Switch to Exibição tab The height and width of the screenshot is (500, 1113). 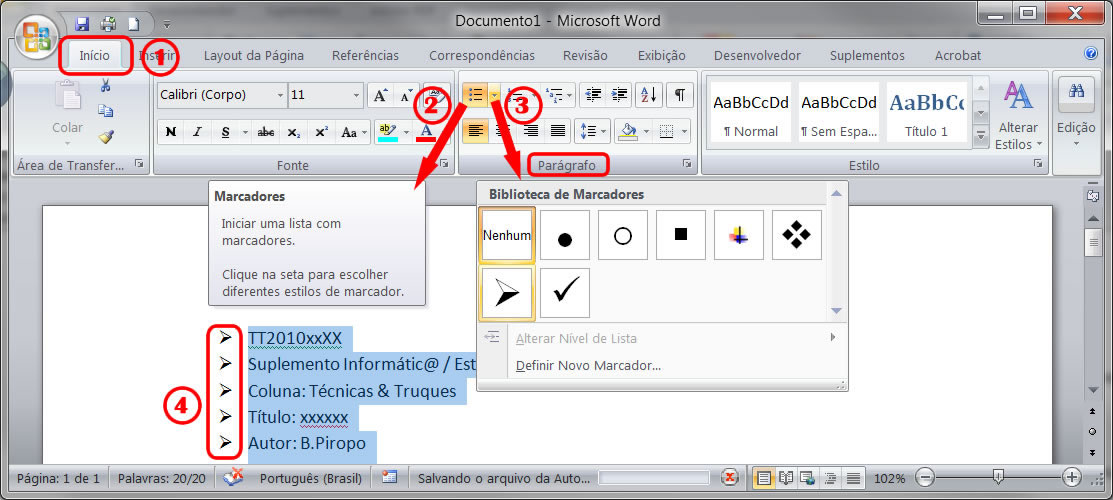pyautogui.click(x=662, y=55)
